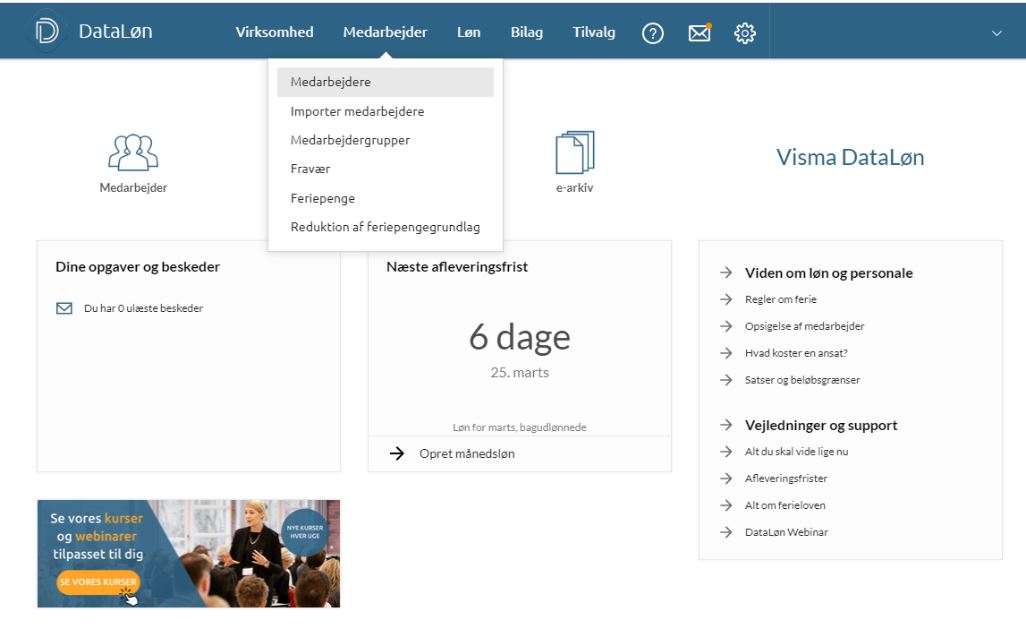Open Satser og beløbsgrænser link
1026x629 pixels.
pyautogui.click(x=802, y=380)
